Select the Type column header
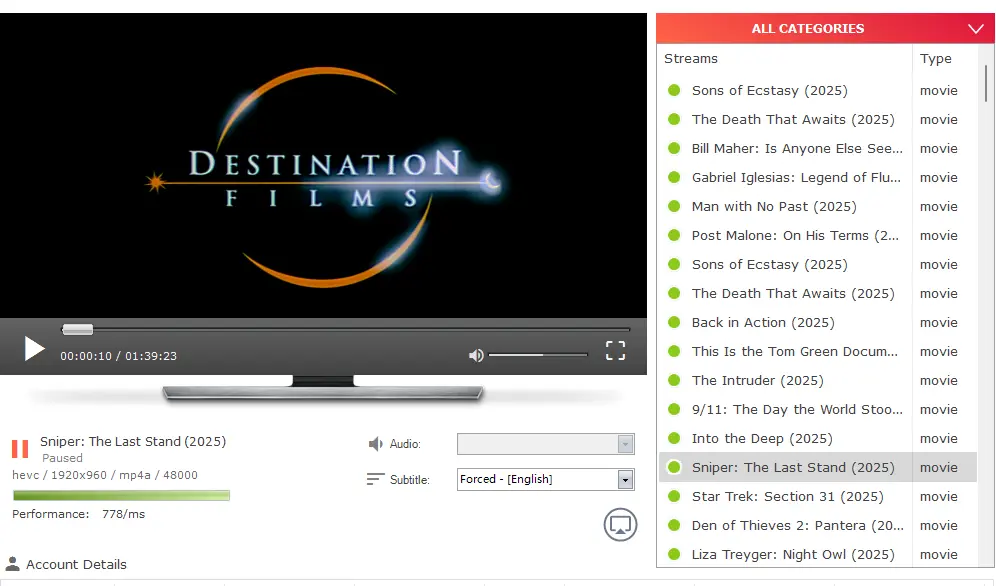The image size is (996, 586). point(936,58)
